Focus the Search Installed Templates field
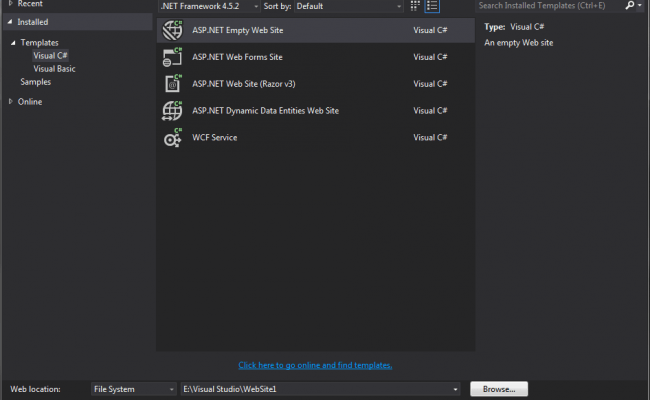 549,6
